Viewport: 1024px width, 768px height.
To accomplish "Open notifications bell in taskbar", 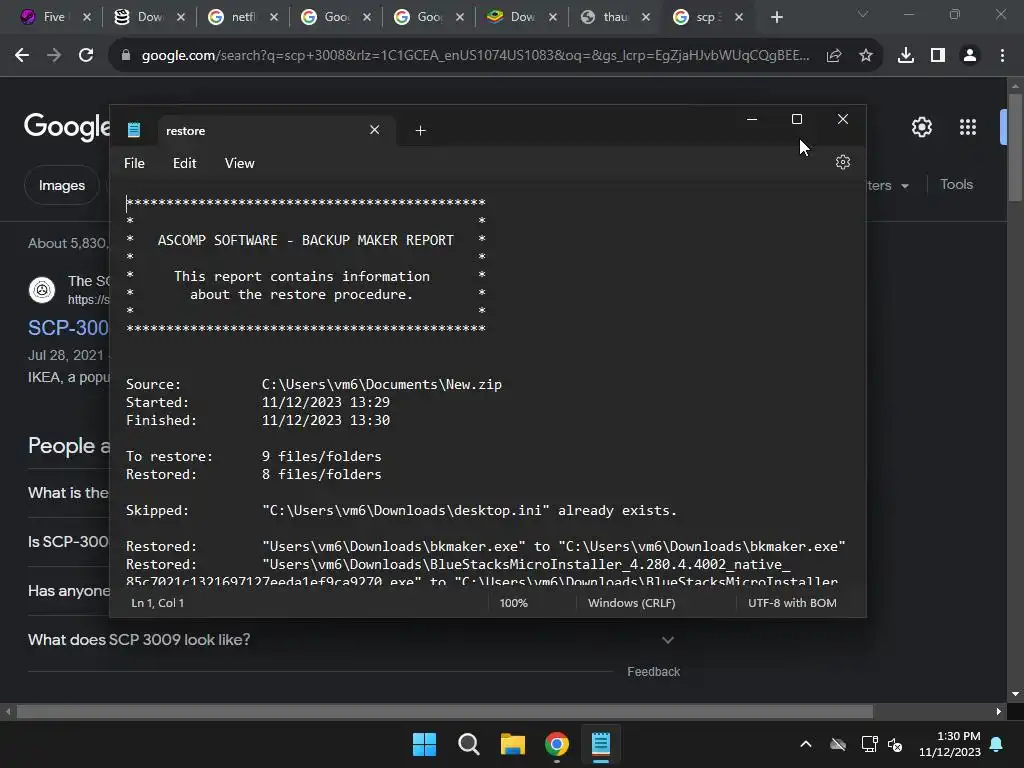I will pyautogui.click(x=997, y=744).
